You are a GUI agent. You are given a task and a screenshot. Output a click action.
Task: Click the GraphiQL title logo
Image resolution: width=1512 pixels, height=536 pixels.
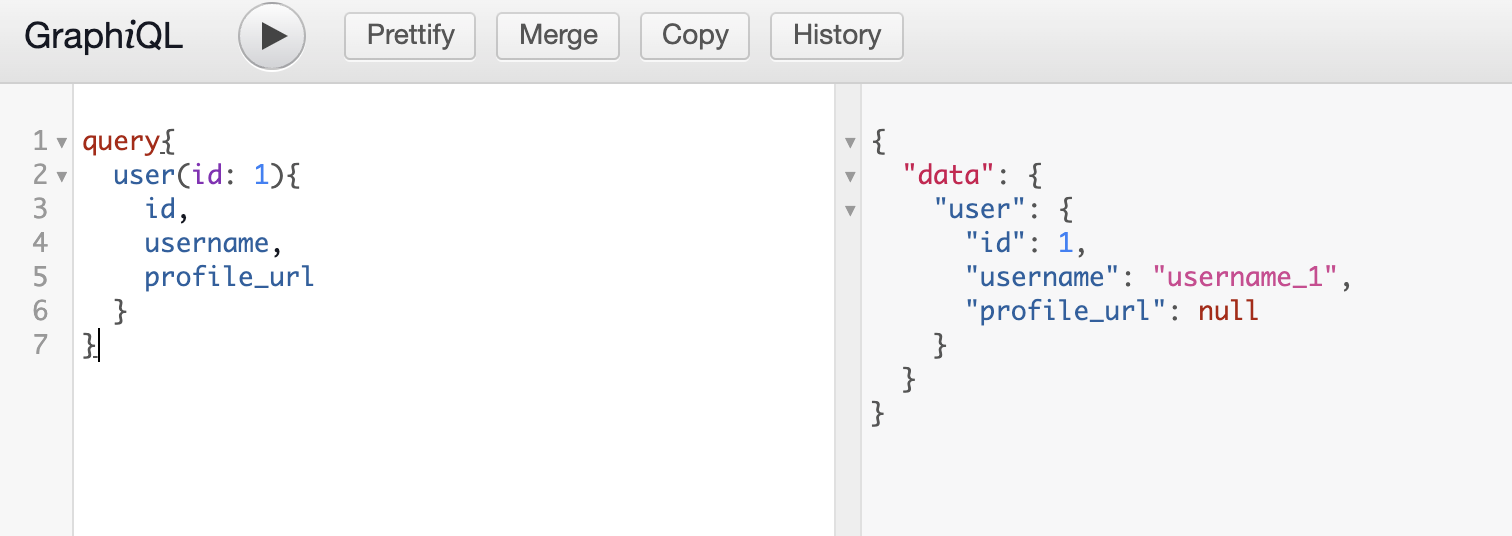tap(104, 36)
